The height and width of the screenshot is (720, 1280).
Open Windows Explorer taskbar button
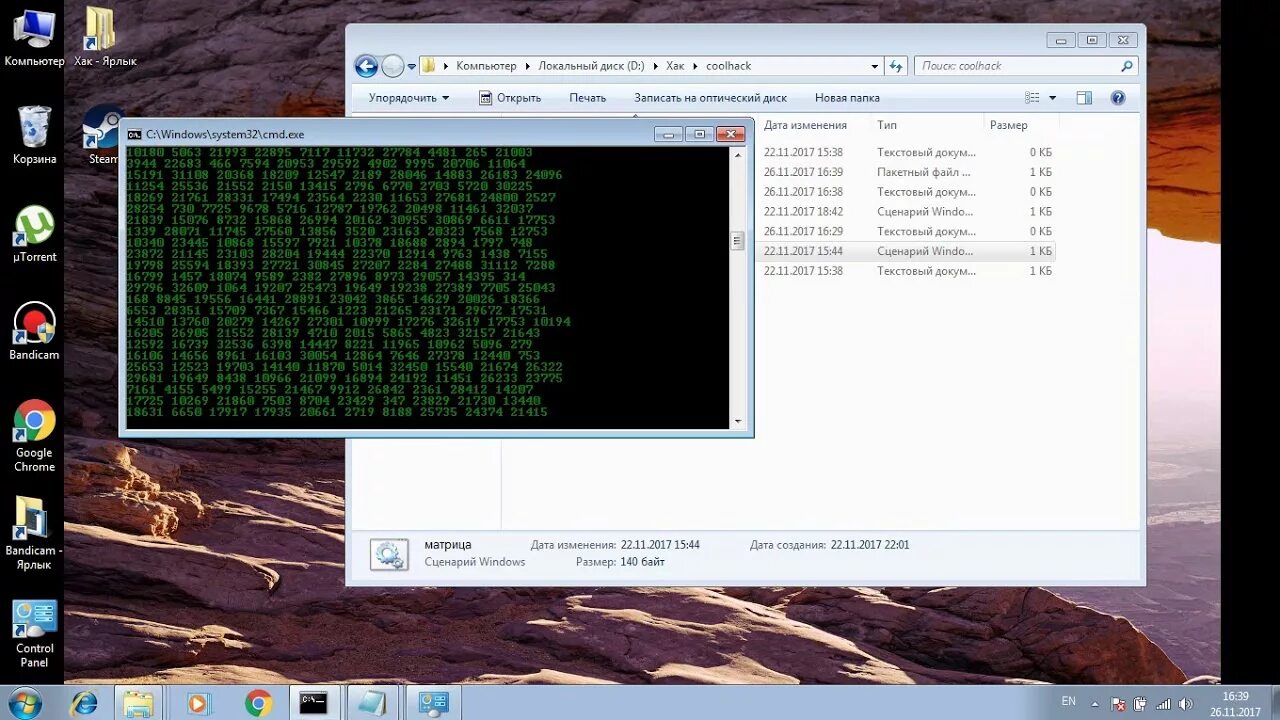[x=138, y=703]
